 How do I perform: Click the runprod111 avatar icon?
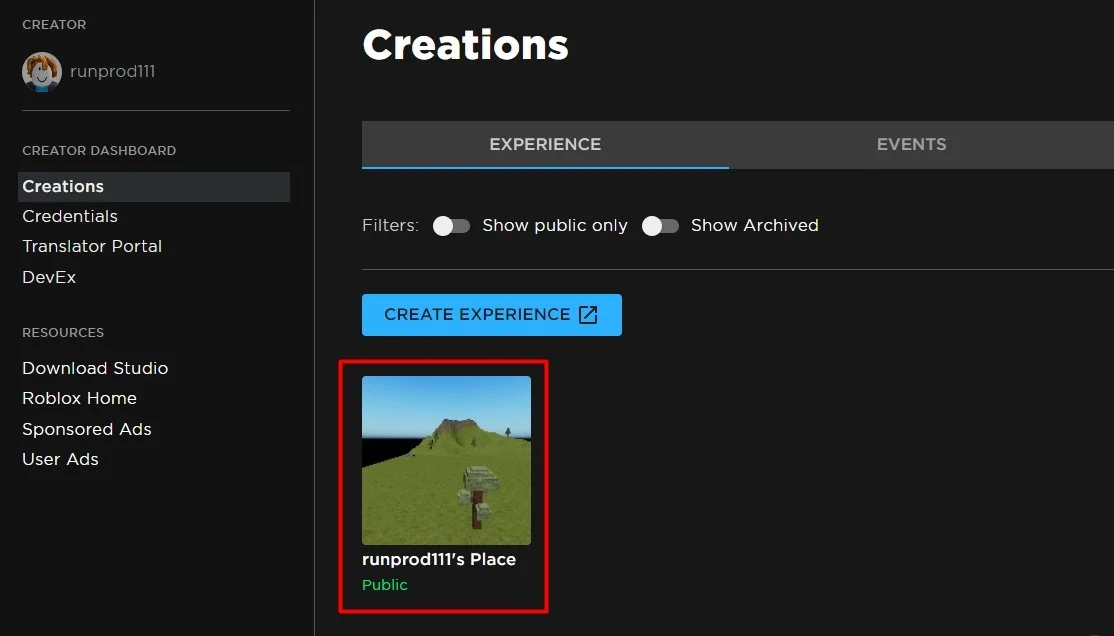[x=42, y=72]
